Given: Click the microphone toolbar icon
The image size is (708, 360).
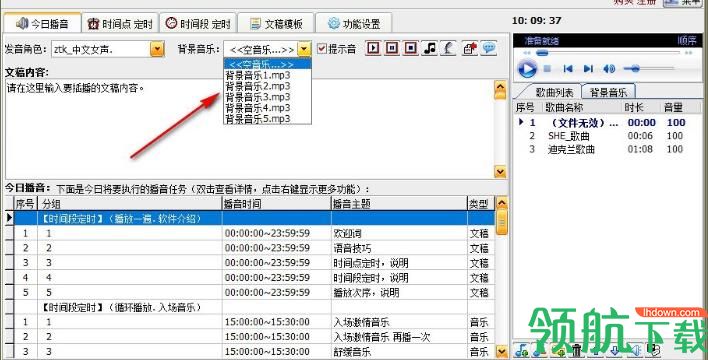Looking at the screenshot, I should (x=448, y=48).
